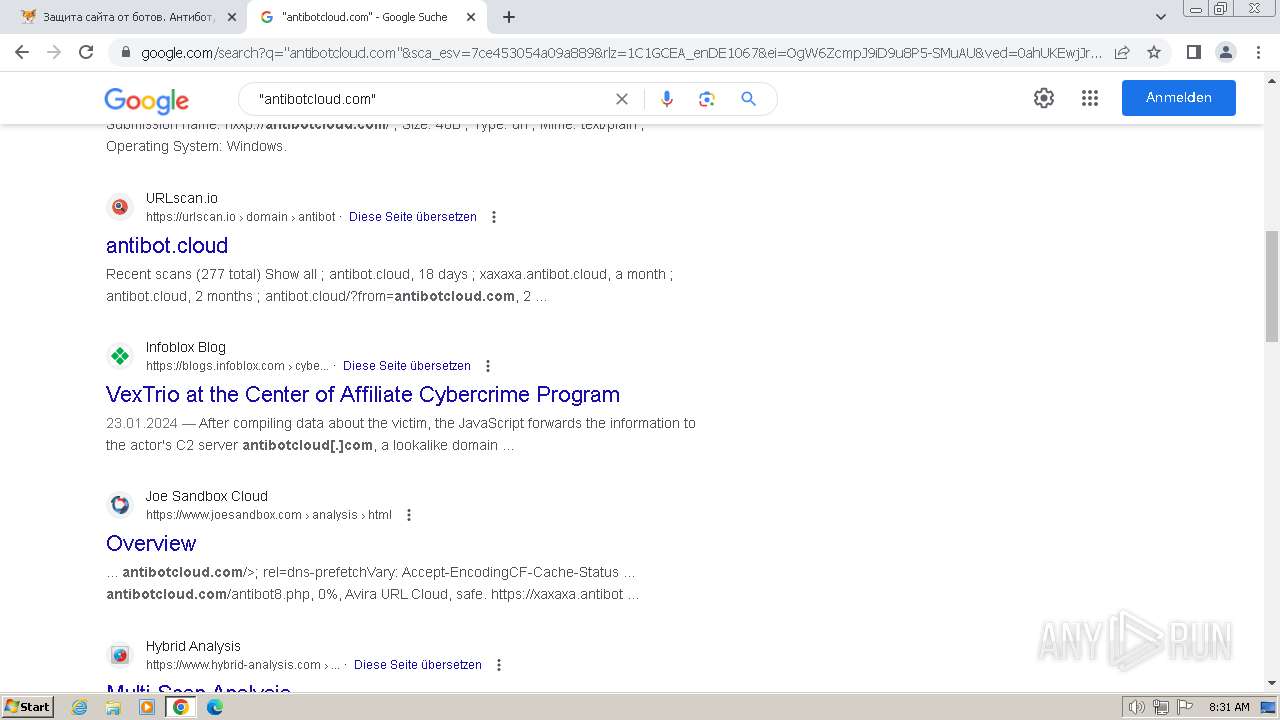
Task: Open the Google apps grid
Action: coord(1090,98)
